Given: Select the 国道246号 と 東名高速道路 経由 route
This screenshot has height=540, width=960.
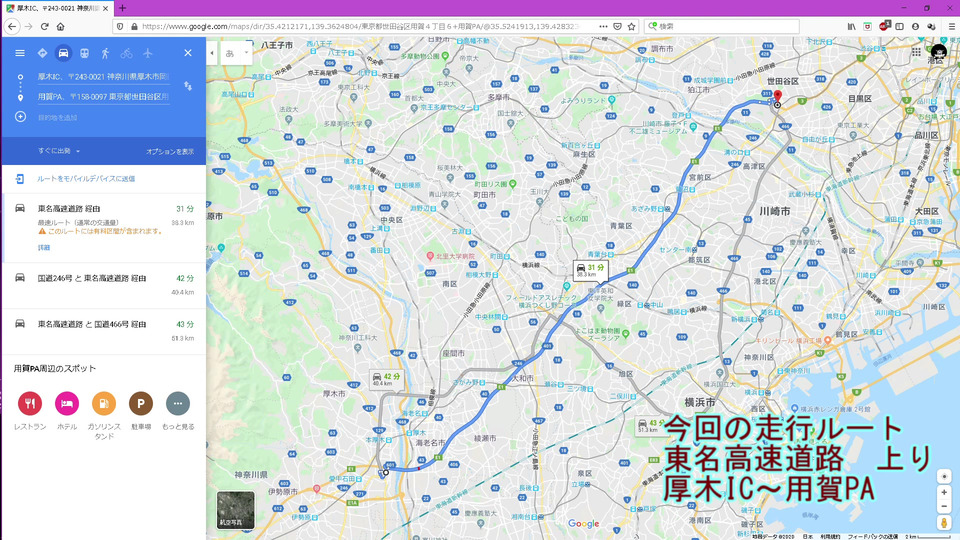Looking at the screenshot, I should point(104,285).
